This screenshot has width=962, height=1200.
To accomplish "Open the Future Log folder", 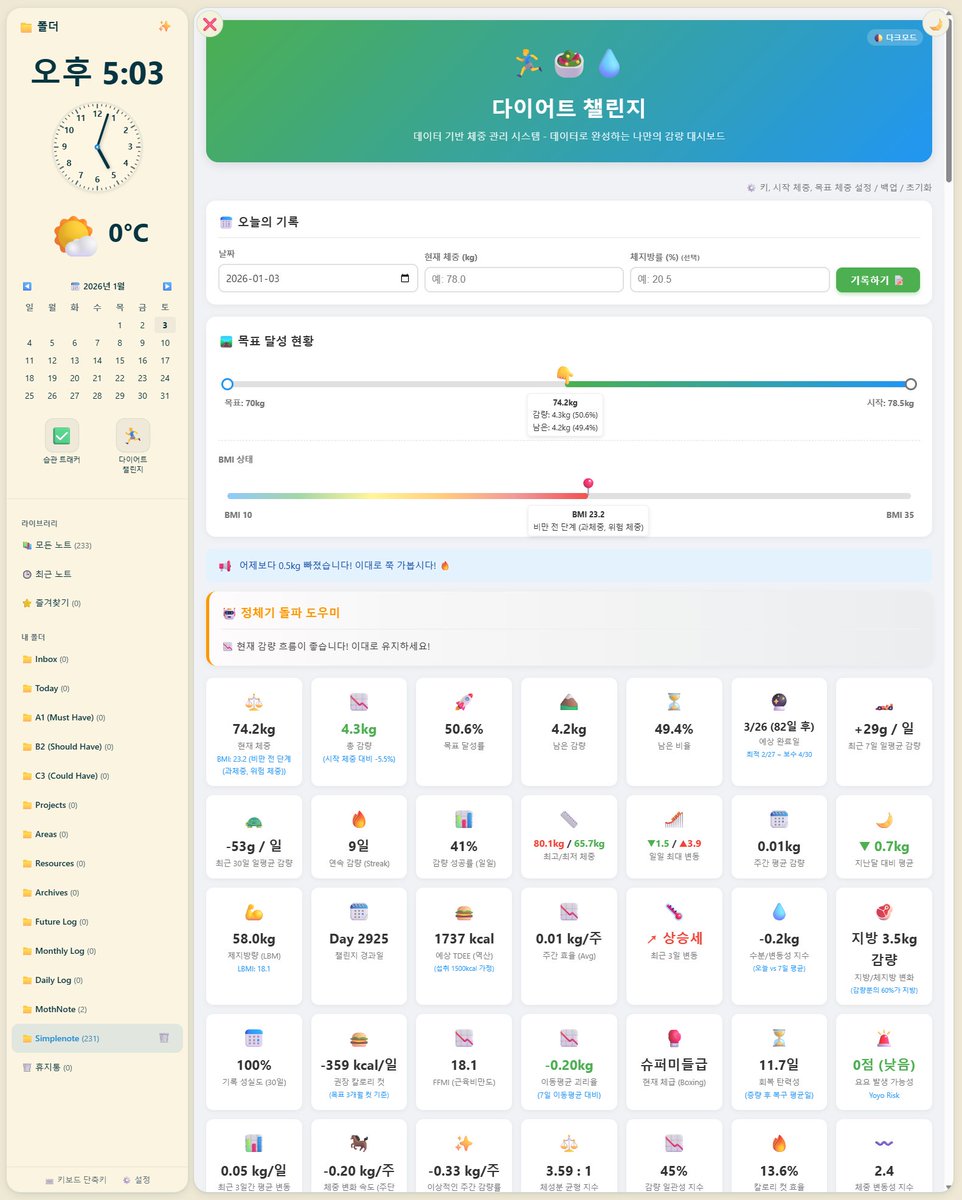I will coord(97,921).
